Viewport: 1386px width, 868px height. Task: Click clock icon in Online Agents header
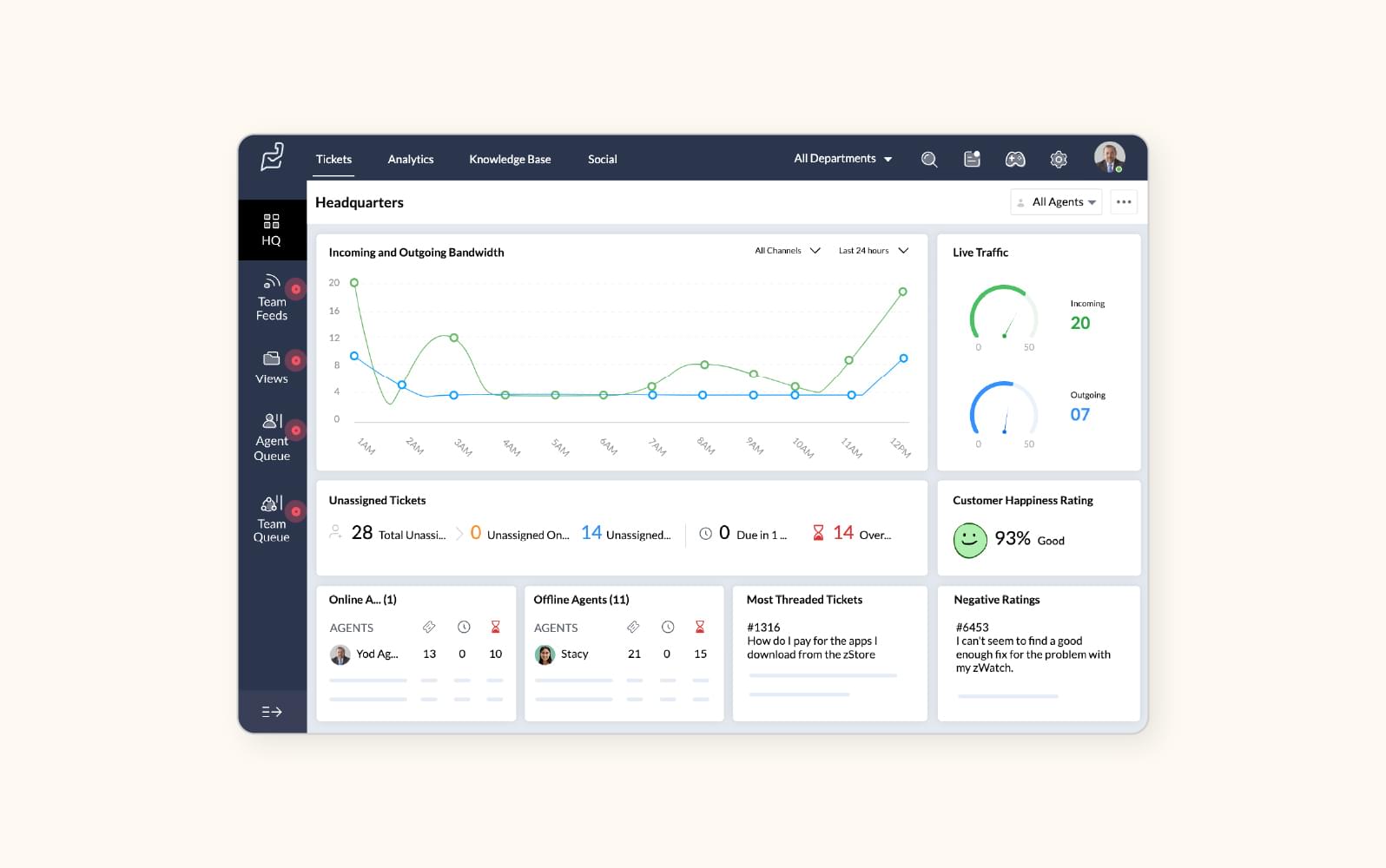click(464, 627)
